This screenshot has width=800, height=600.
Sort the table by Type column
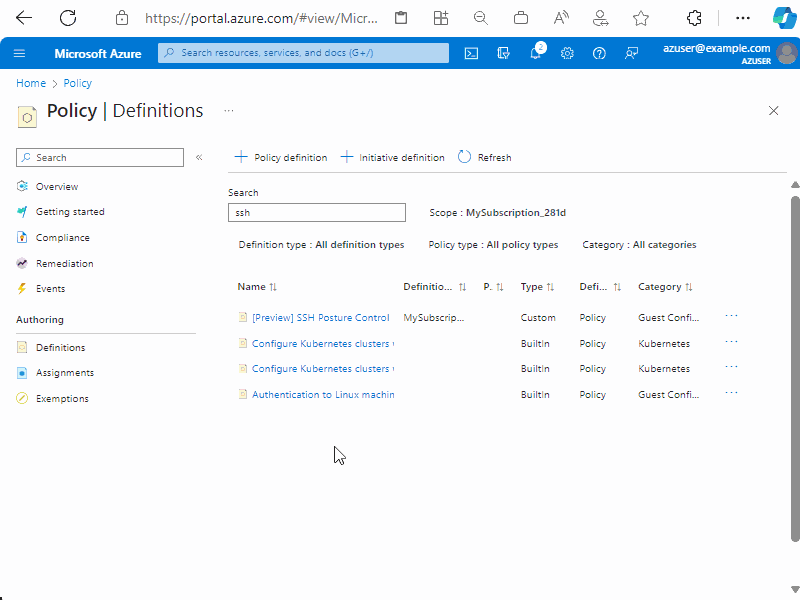click(537, 287)
